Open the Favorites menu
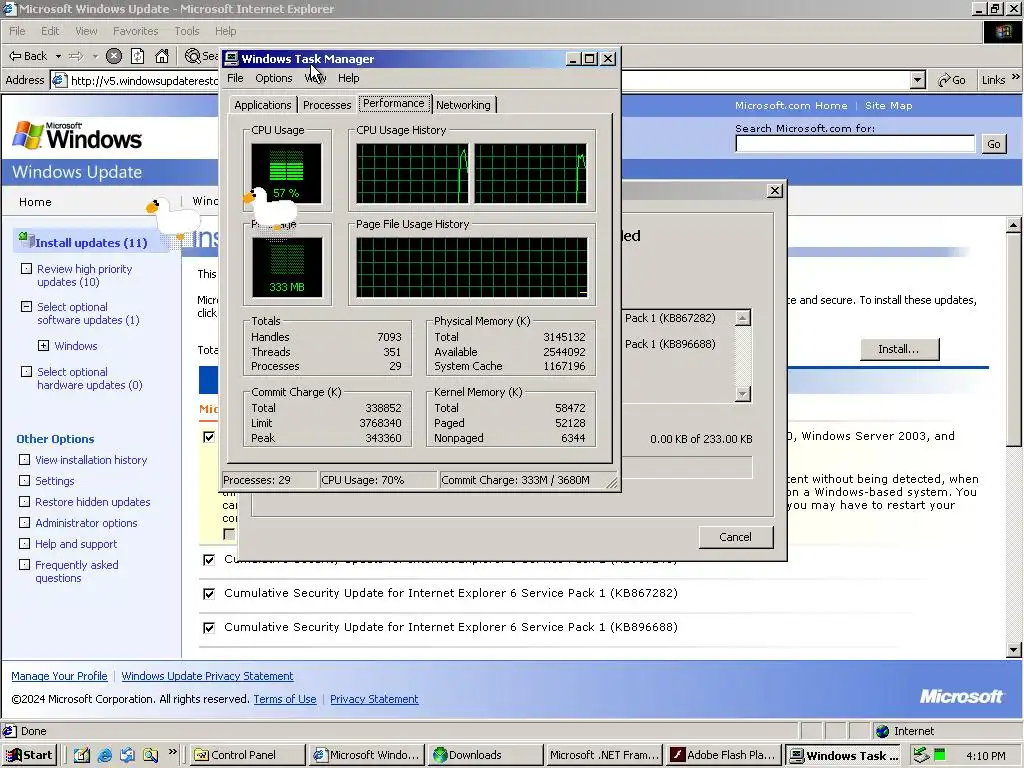Screen dimensions: 1024x768 point(135,31)
